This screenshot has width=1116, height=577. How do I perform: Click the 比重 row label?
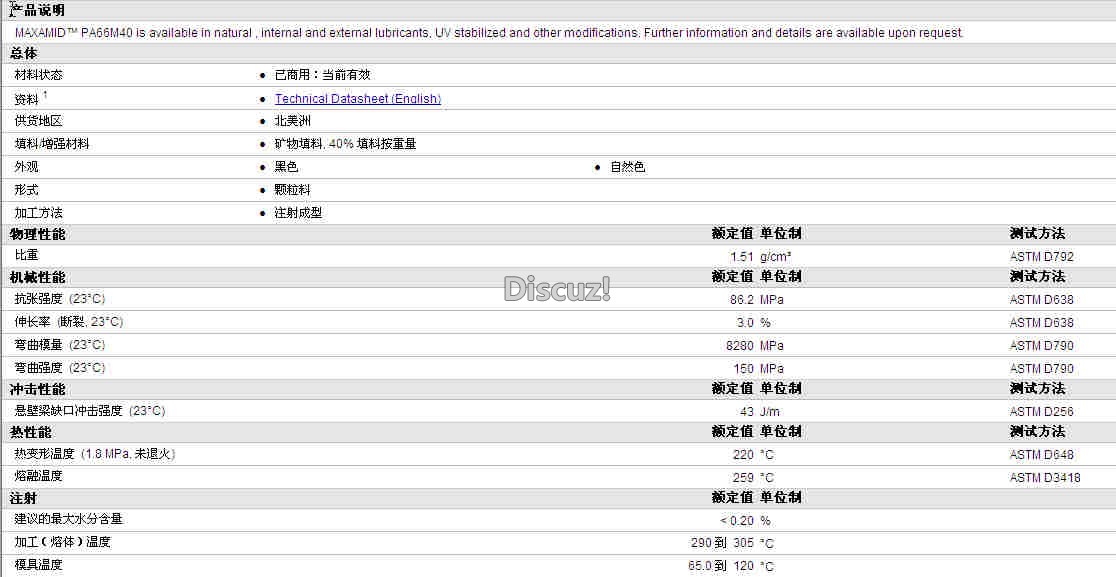26,255
